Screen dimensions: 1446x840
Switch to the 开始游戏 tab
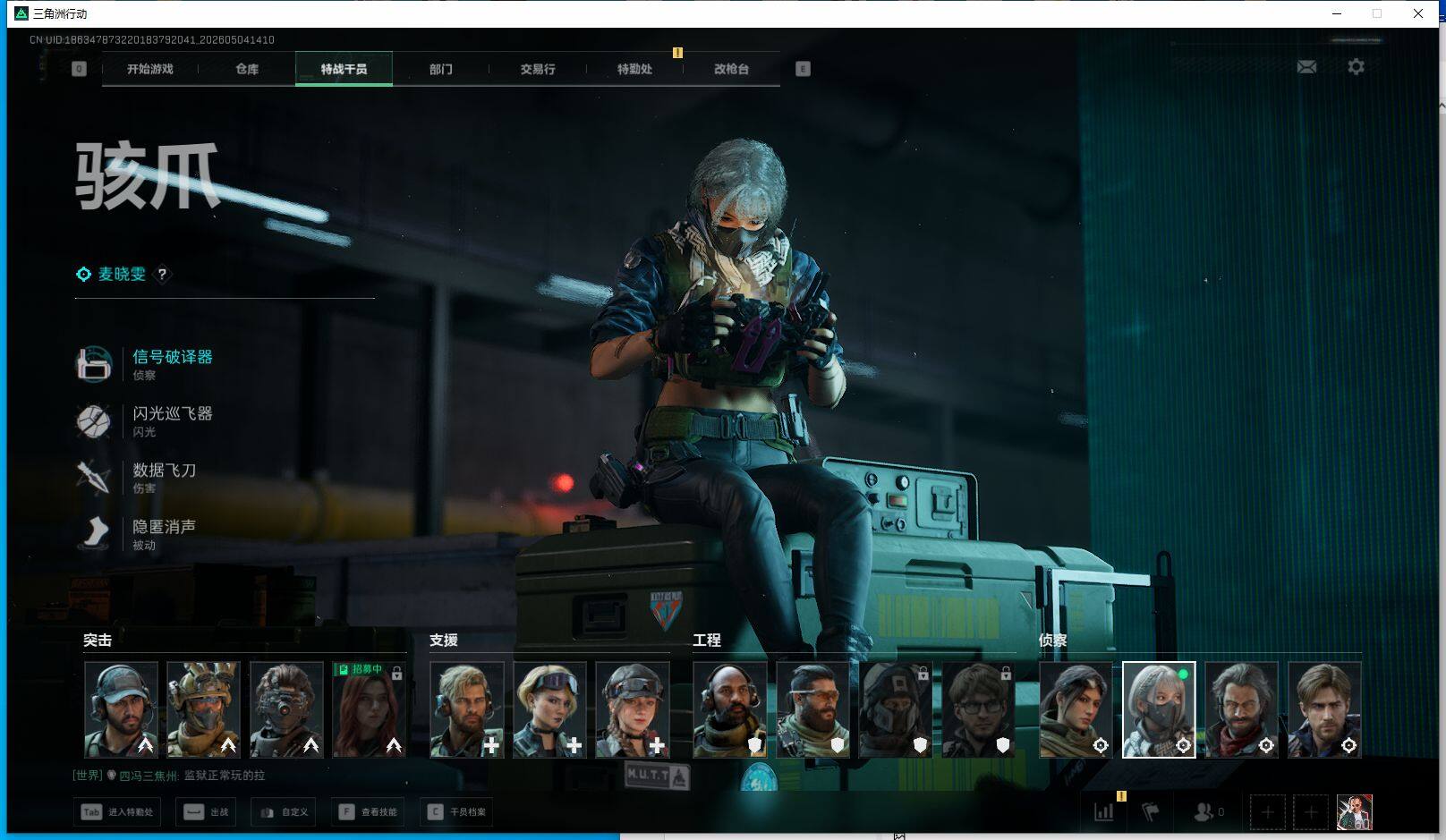click(x=150, y=69)
